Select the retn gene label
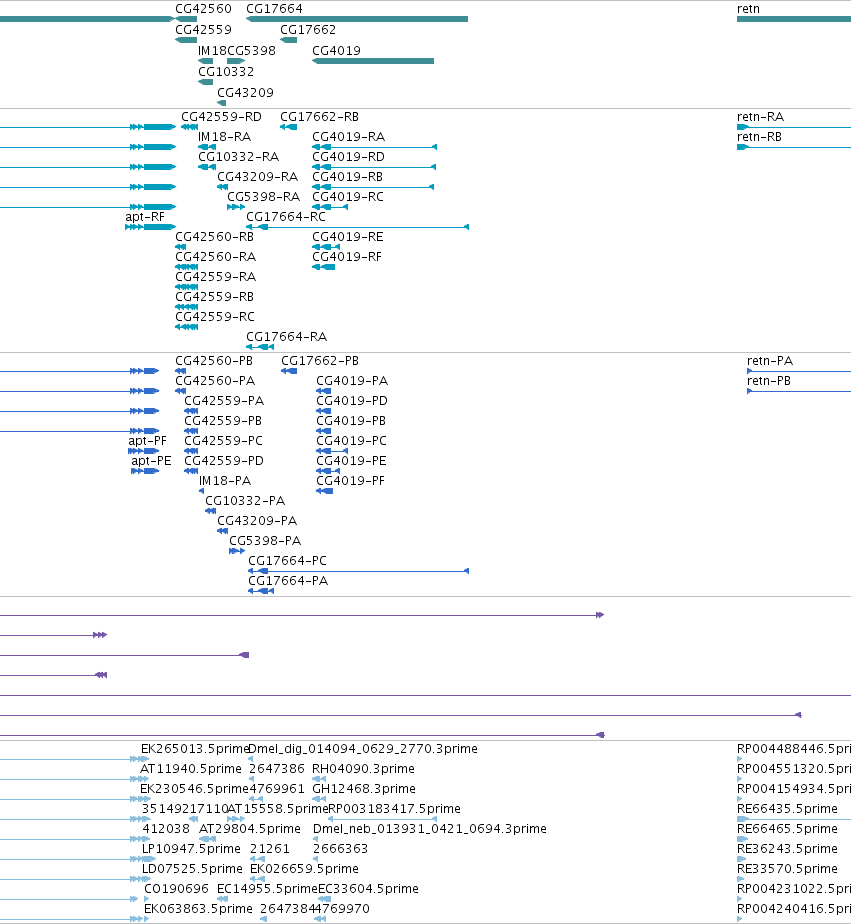This screenshot has width=851, height=924. coord(748,9)
